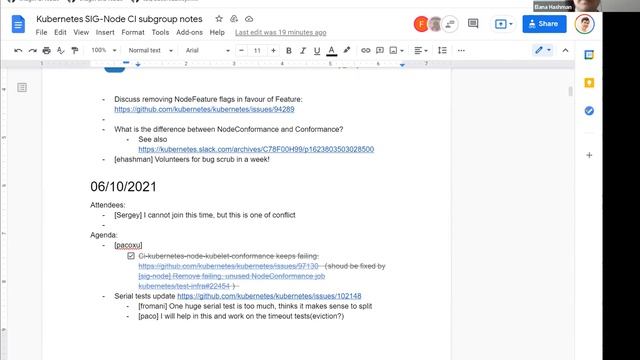Click the 06/10/2021 heading
This screenshot has height=360, width=640.
coord(123,187)
